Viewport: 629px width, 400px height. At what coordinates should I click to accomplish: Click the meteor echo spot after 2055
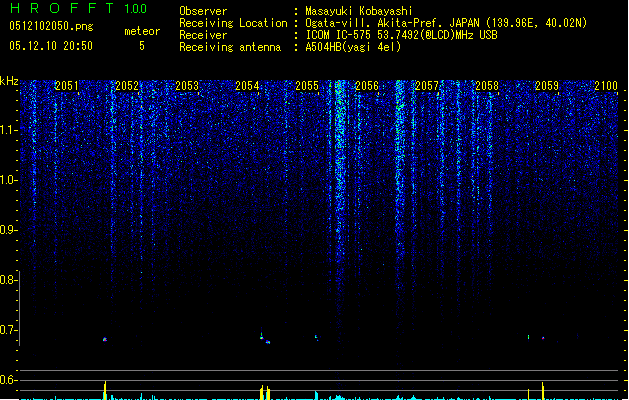coord(317,338)
